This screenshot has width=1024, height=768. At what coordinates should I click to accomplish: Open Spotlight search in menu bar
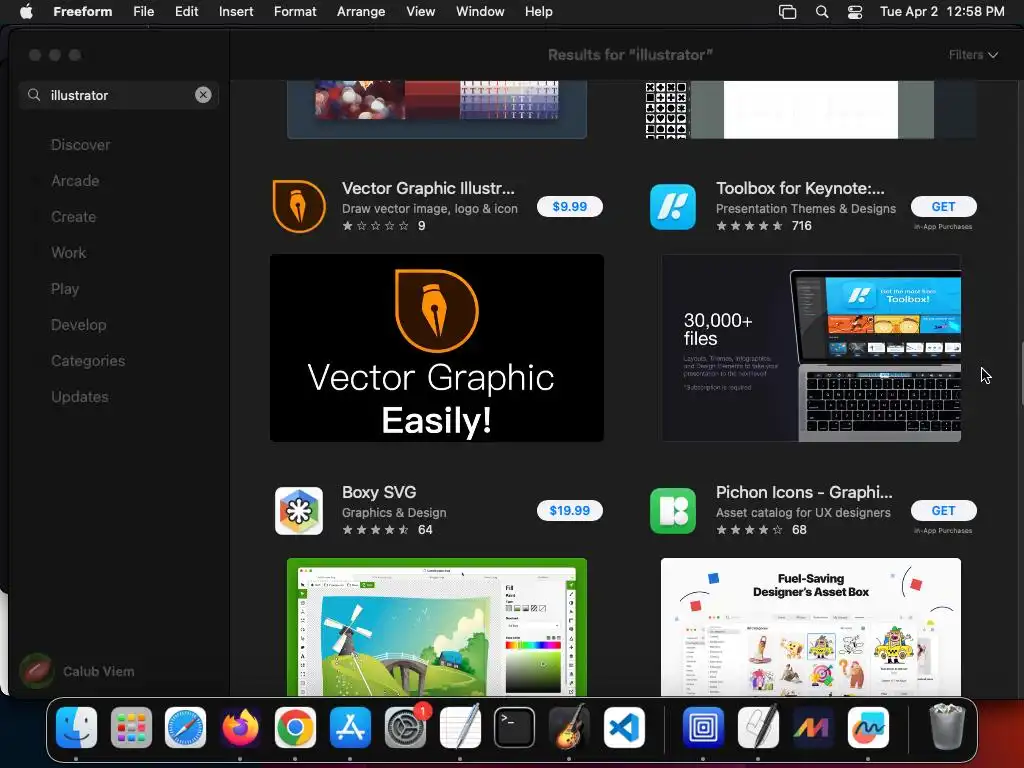tap(822, 12)
